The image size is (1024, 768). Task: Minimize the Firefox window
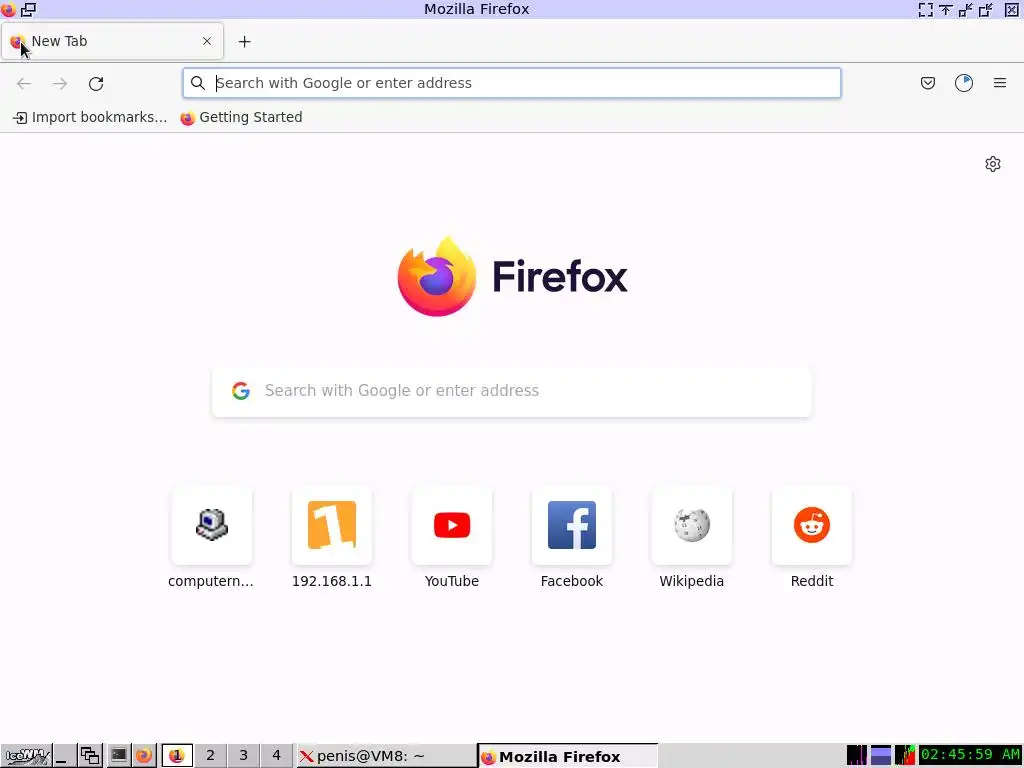[965, 9]
